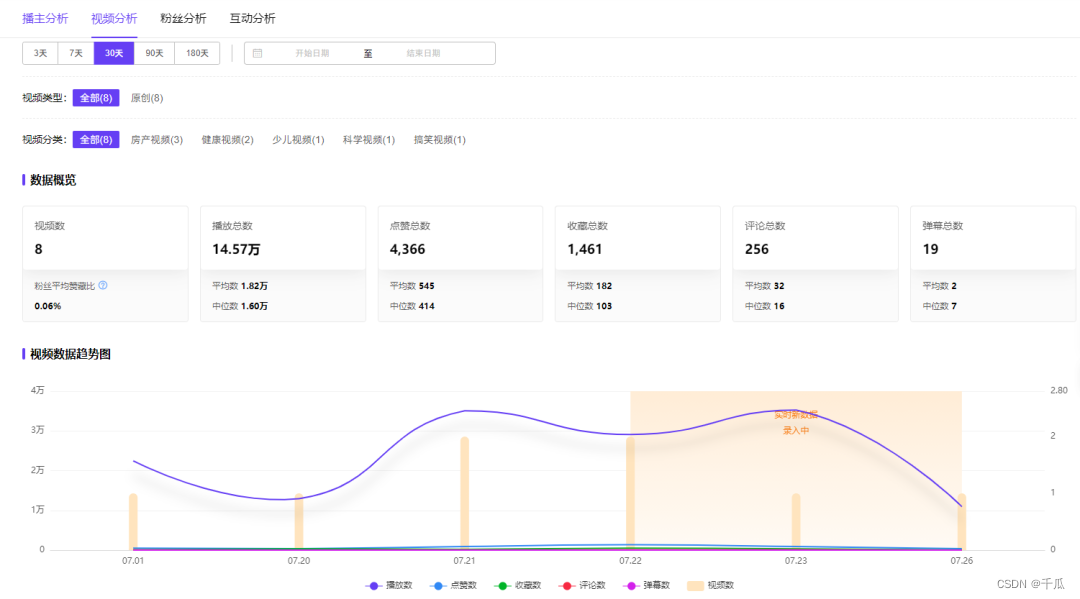Screen dimensions: 1080x599
Task: Click the 评论总数 value 256
Action: click(x=757, y=249)
